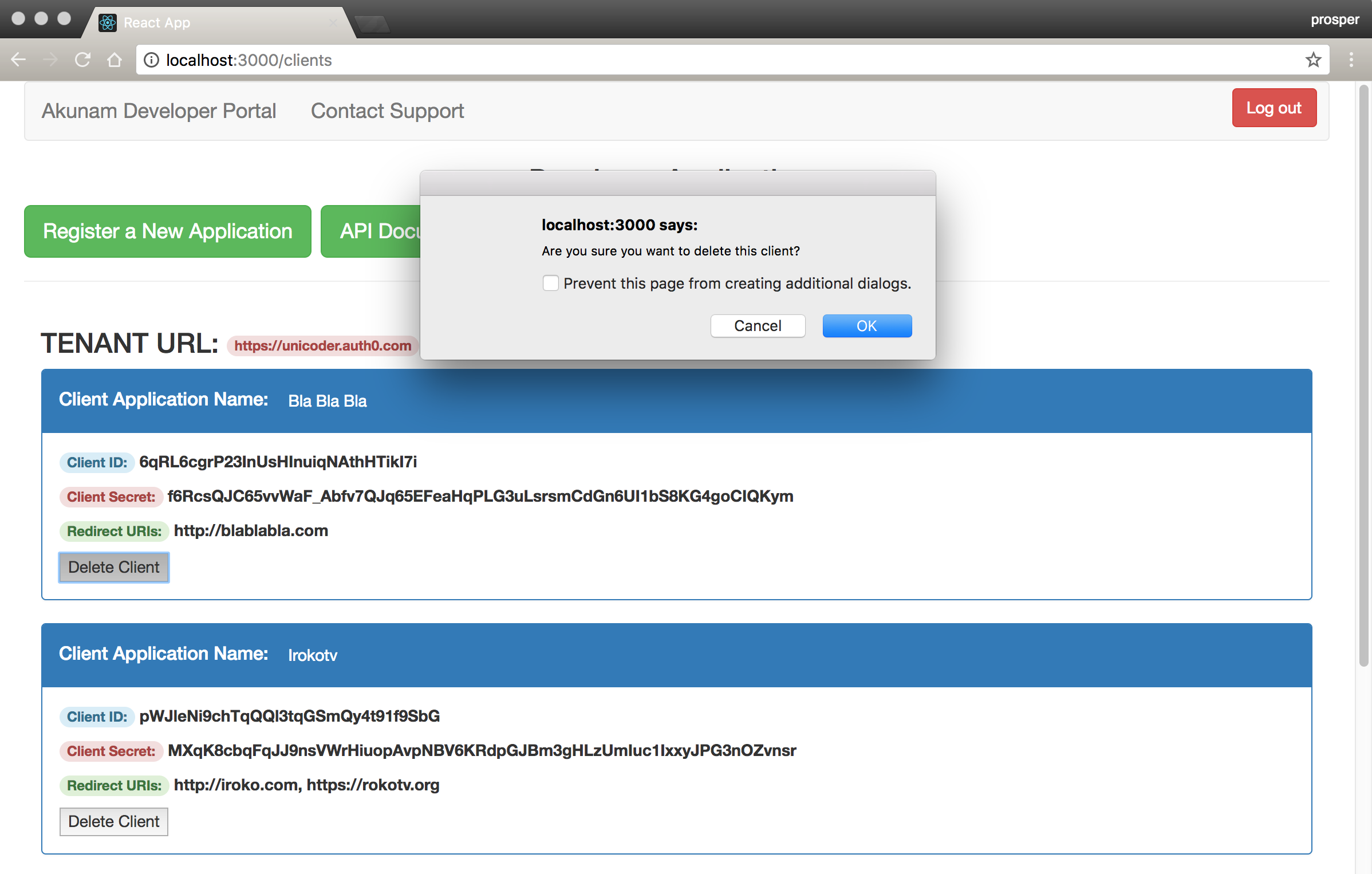
Task: Click the forward navigation arrow
Action: tap(50, 60)
